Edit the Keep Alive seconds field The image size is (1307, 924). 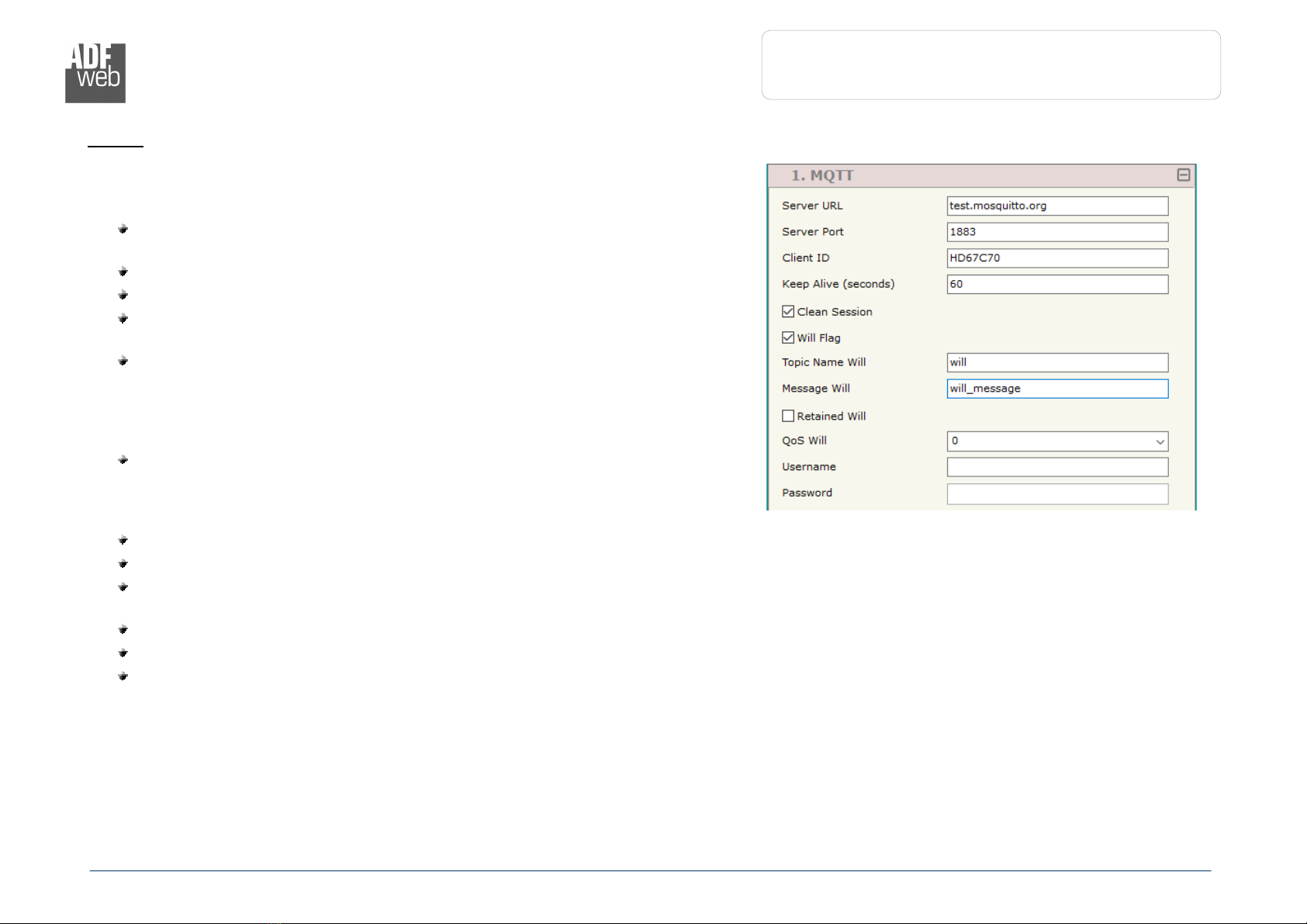[1057, 284]
